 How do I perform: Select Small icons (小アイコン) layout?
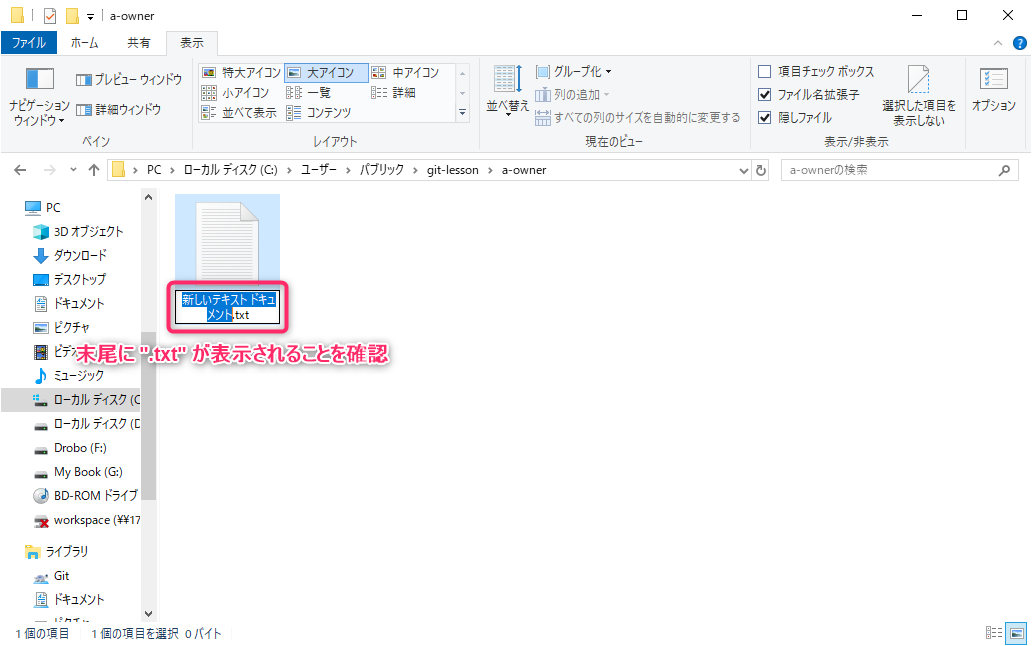pyautogui.click(x=235, y=93)
